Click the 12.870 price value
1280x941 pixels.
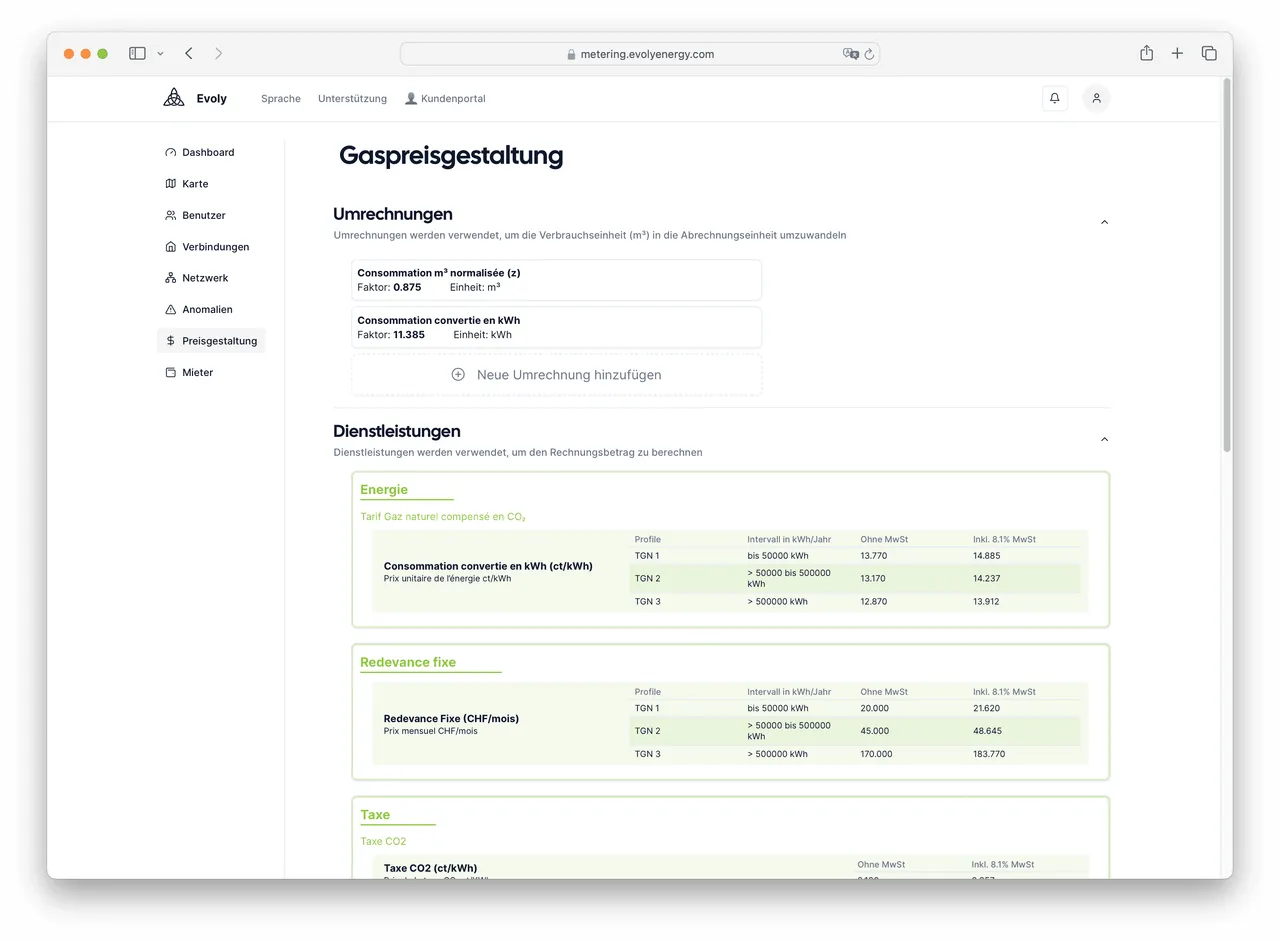873,602
